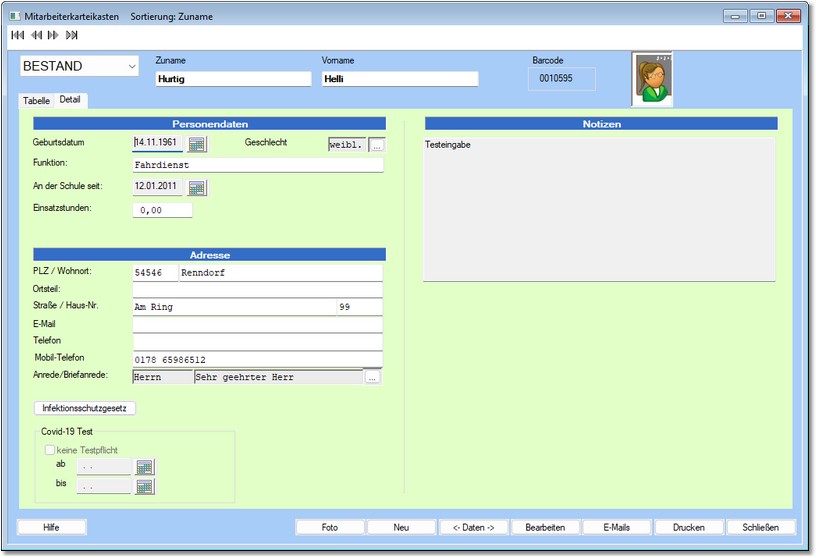Open calendar for An der Schule seit
Screen dimensions: 816x558
coord(197,188)
